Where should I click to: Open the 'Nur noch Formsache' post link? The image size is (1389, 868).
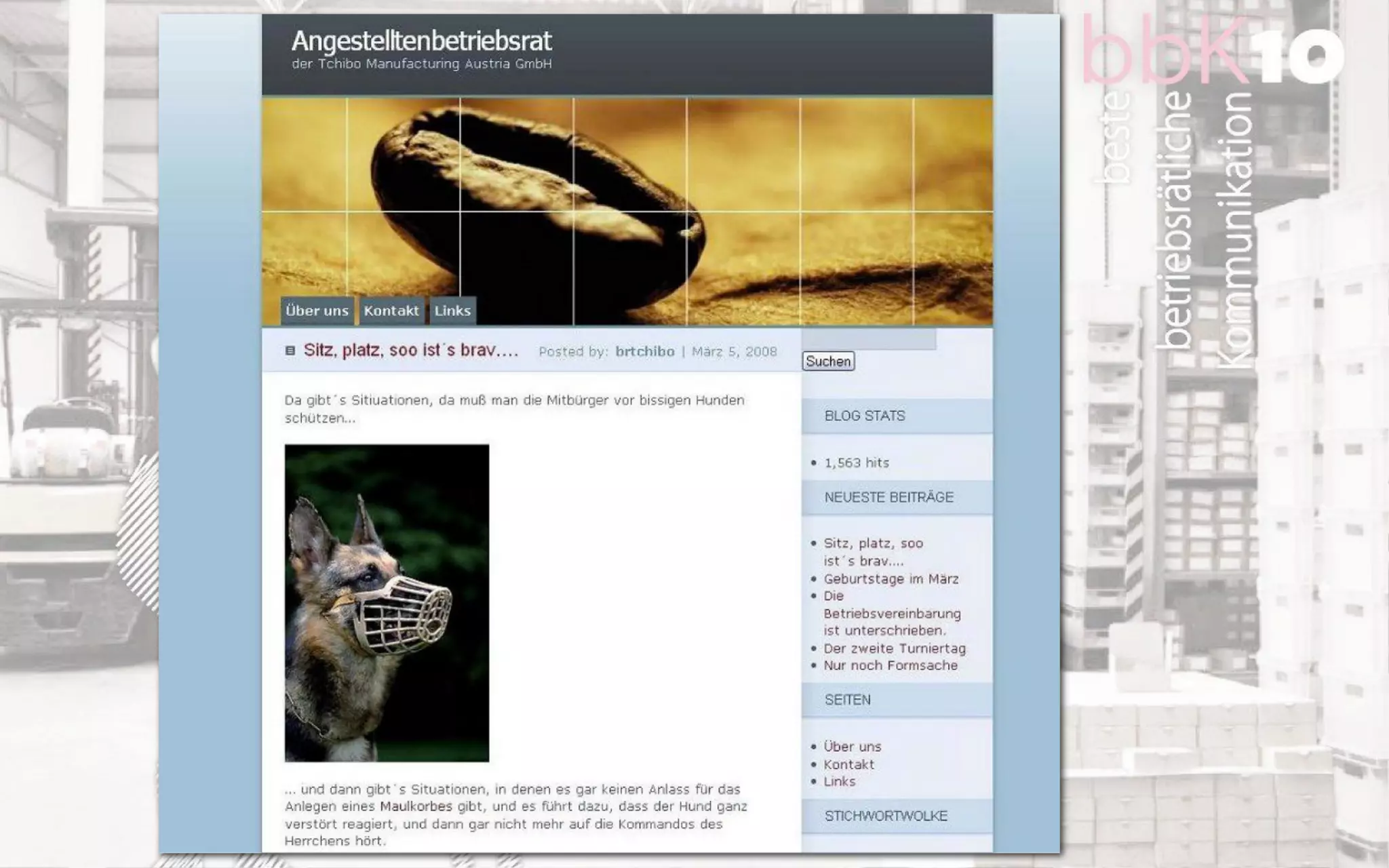890,665
